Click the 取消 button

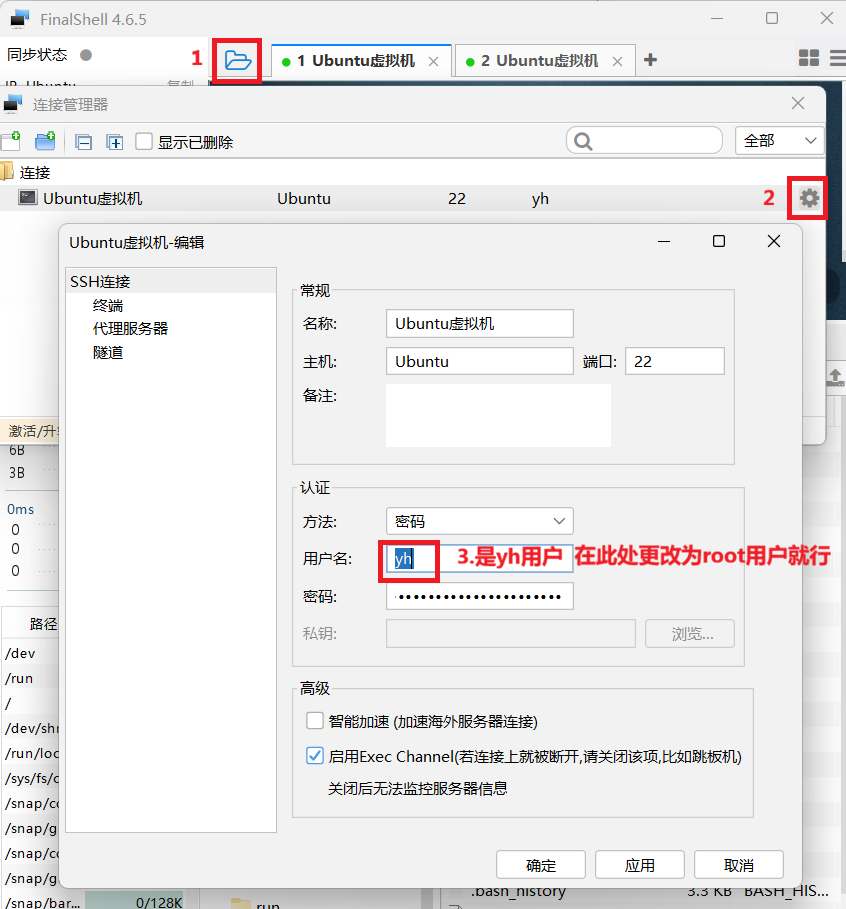click(739, 866)
